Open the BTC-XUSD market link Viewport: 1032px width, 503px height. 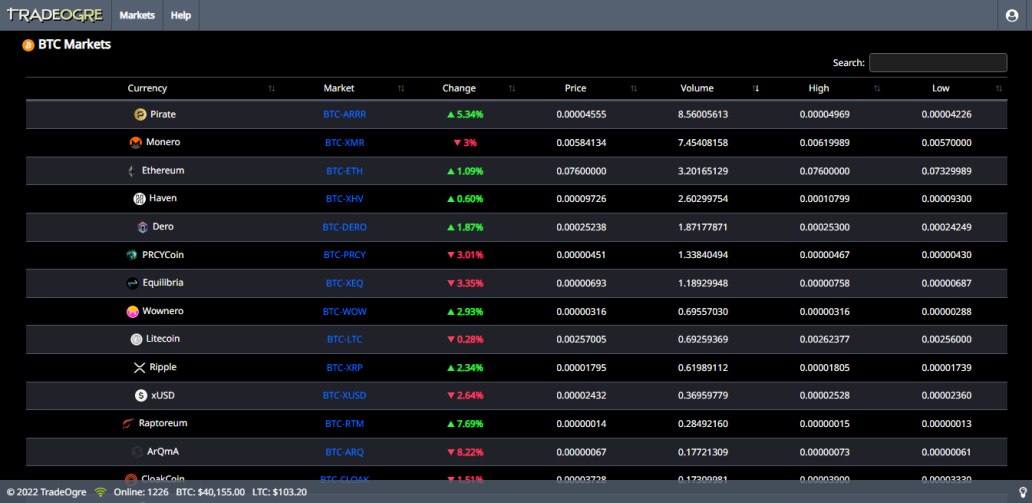click(x=344, y=396)
